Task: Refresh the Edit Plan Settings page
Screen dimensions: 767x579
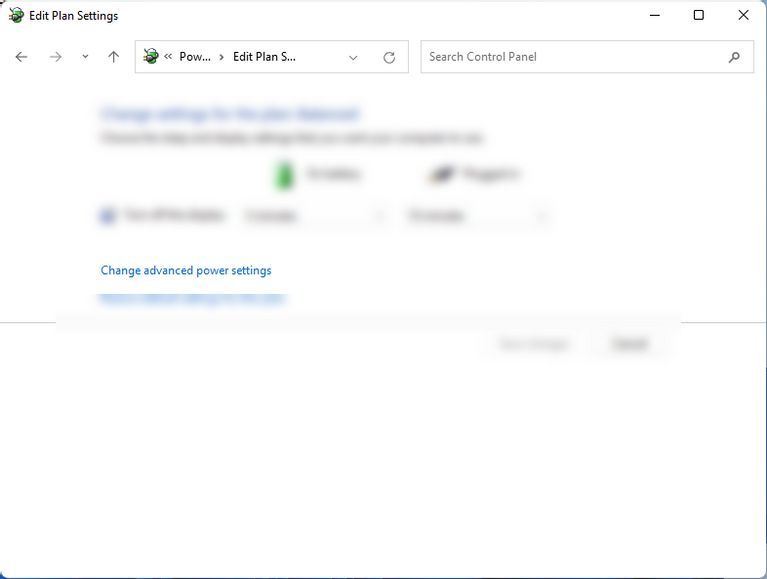Action: (x=389, y=57)
